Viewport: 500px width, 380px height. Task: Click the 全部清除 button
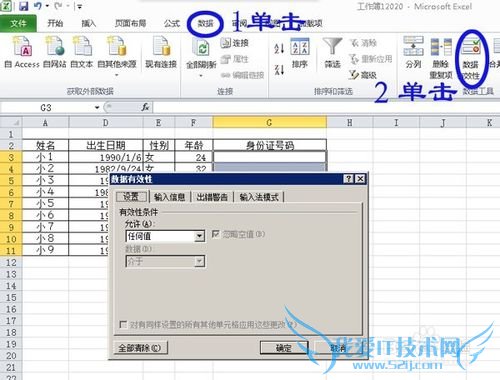[x=140, y=348]
